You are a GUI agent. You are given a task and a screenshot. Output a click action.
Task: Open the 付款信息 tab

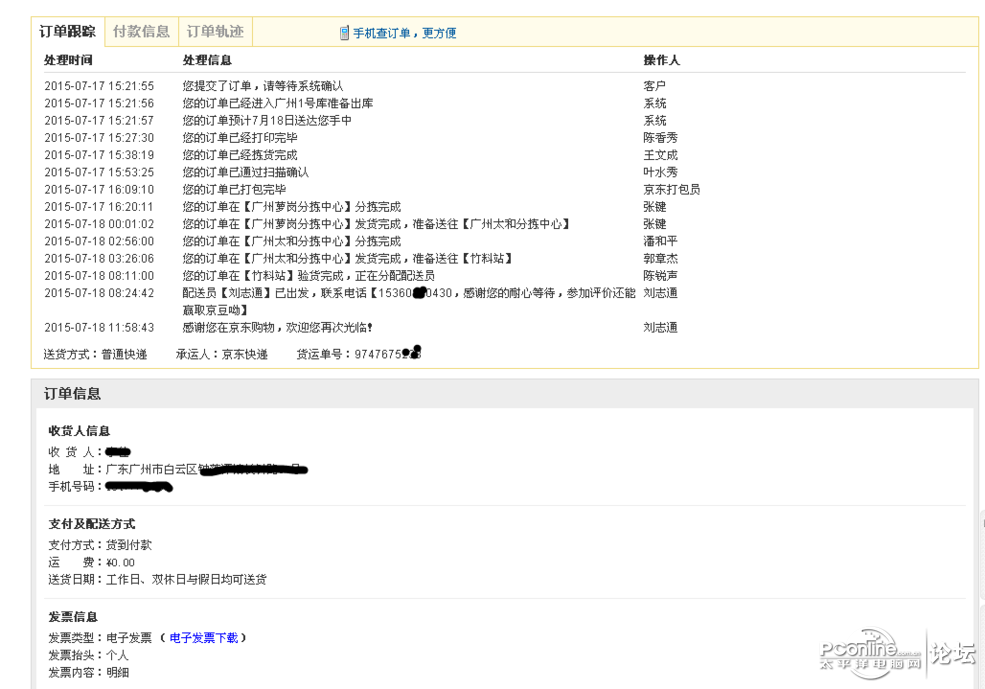pyautogui.click(x=141, y=31)
